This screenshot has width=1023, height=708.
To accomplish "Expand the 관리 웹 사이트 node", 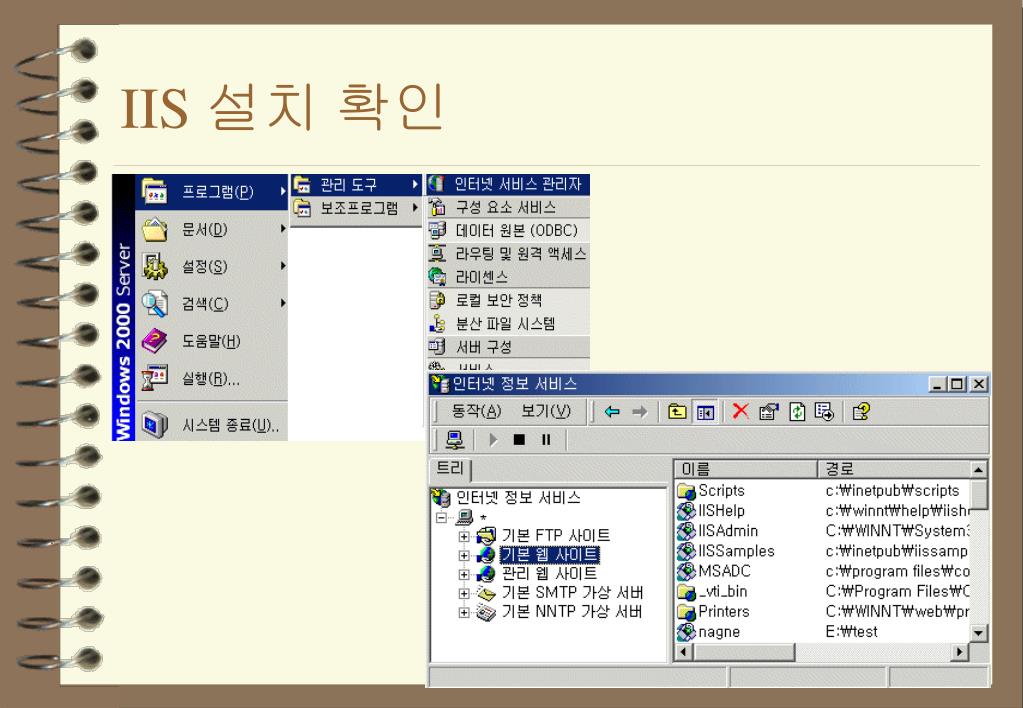I will (x=464, y=574).
